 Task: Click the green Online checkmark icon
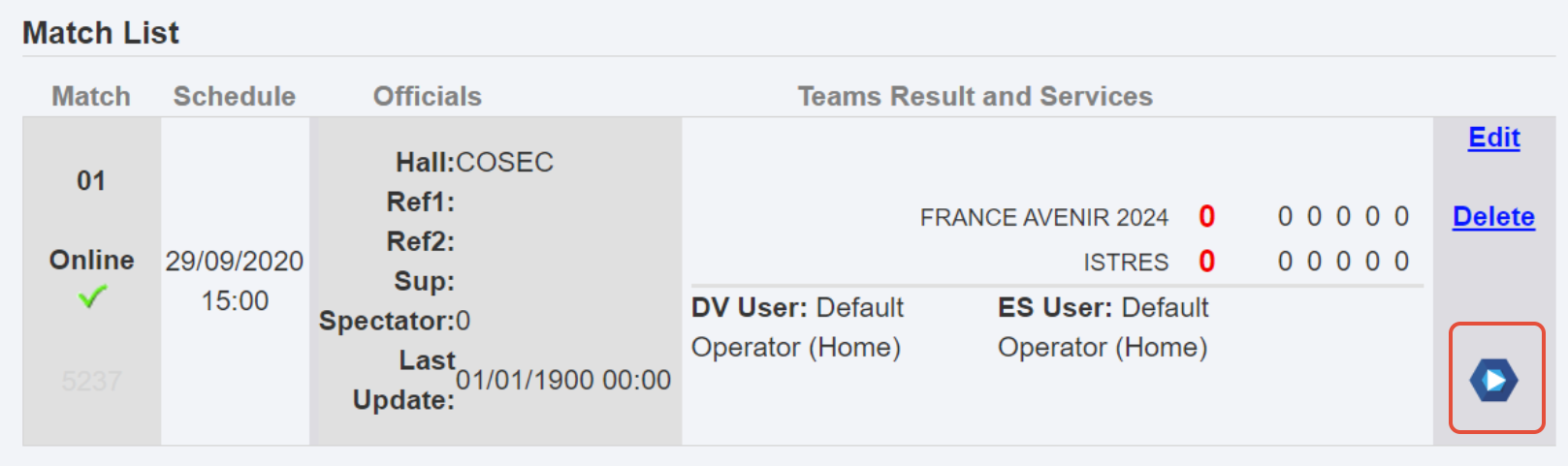click(x=92, y=296)
